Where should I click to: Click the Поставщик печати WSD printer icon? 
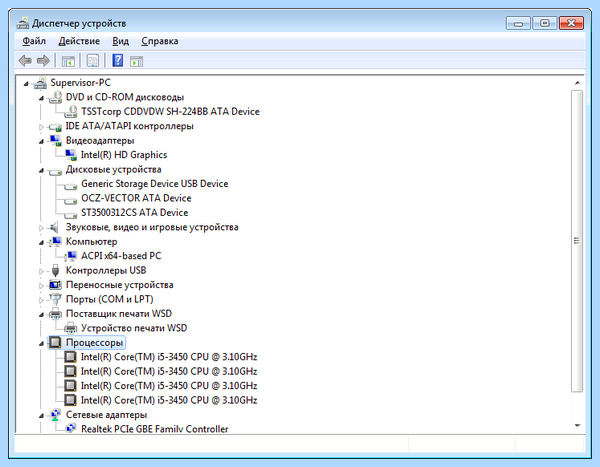(x=55, y=314)
